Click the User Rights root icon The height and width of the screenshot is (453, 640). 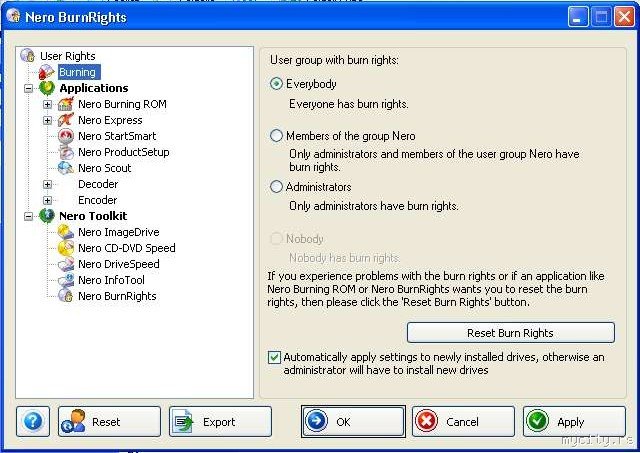pyautogui.click(x=28, y=56)
